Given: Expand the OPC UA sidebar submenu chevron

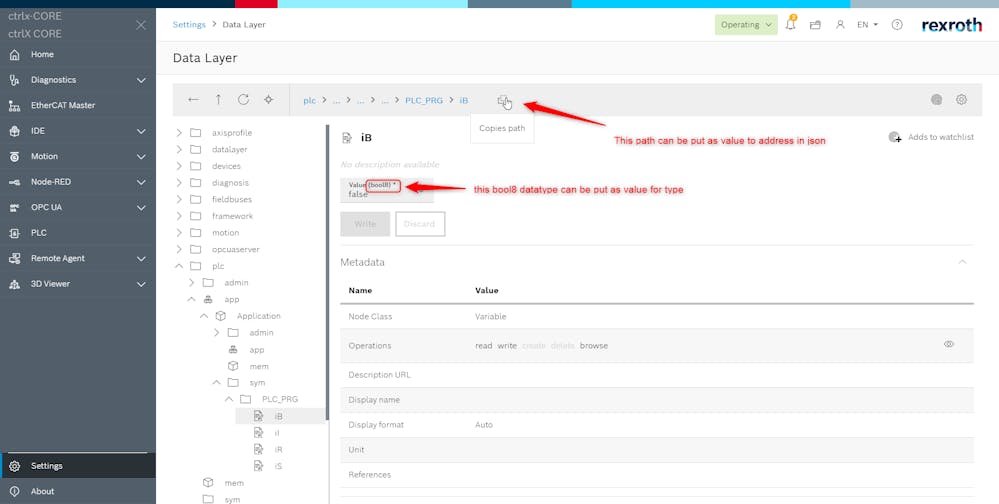Looking at the screenshot, I should coord(141,208).
